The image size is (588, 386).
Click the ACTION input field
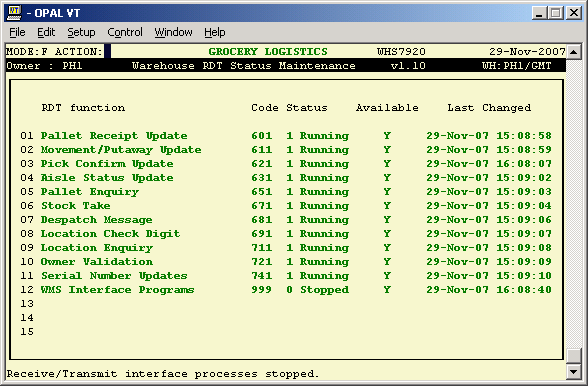[107, 51]
